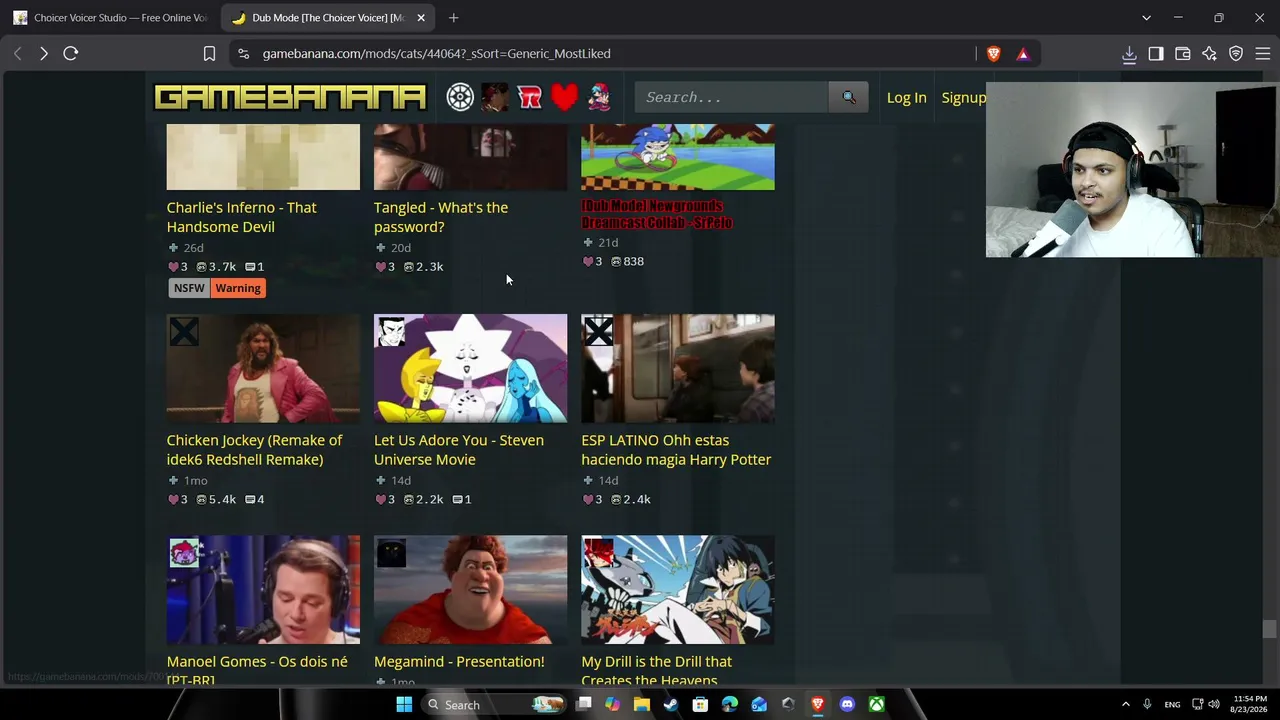Click the Chicken Jockey thumbnail image

263,368
